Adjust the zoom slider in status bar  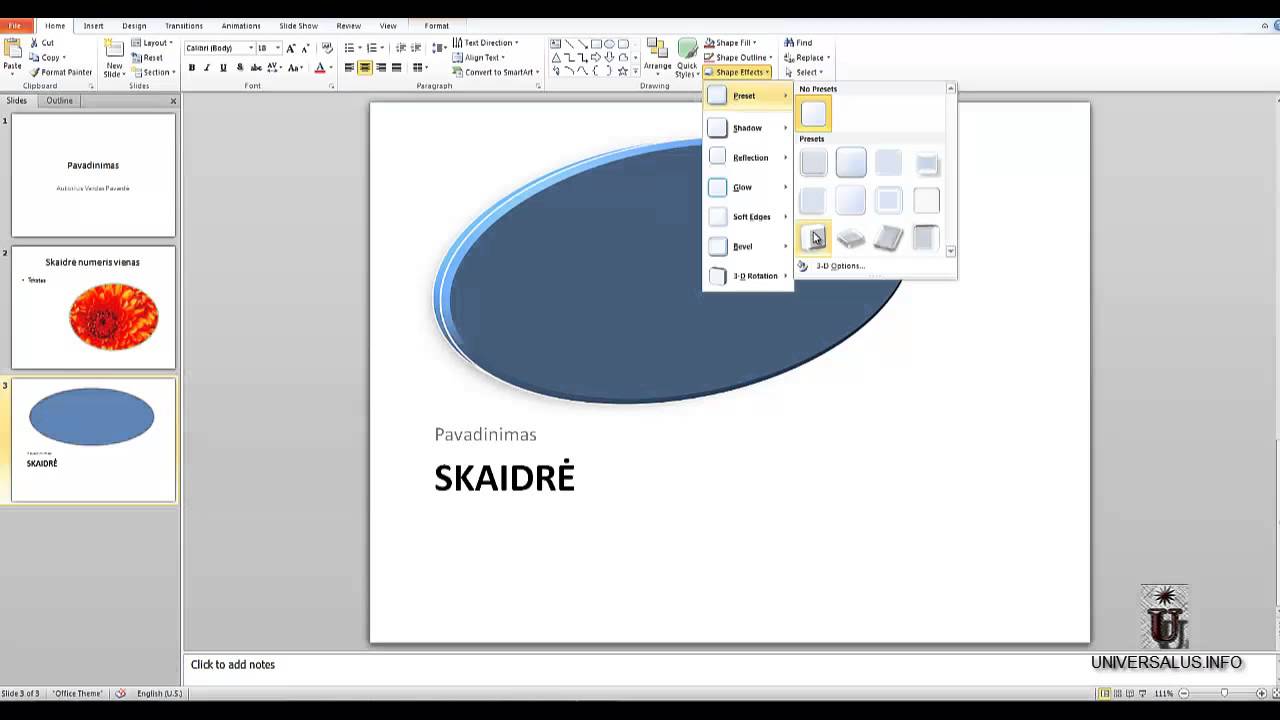(1224, 693)
